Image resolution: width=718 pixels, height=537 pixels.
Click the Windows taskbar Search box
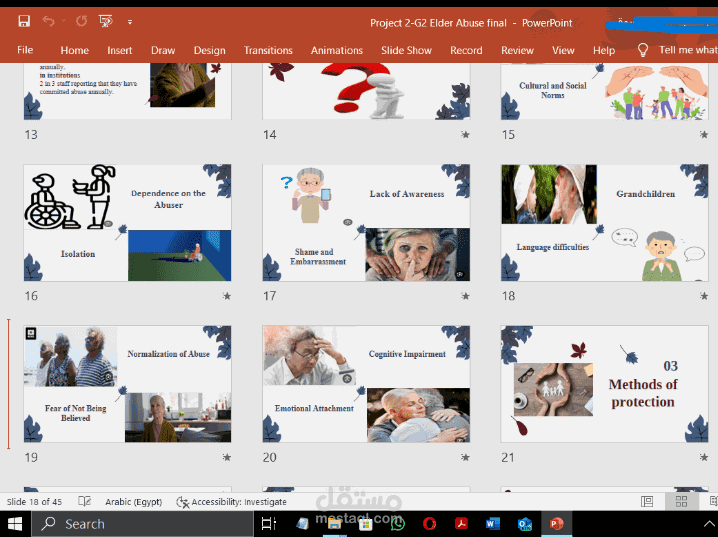[x=142, y=524]
